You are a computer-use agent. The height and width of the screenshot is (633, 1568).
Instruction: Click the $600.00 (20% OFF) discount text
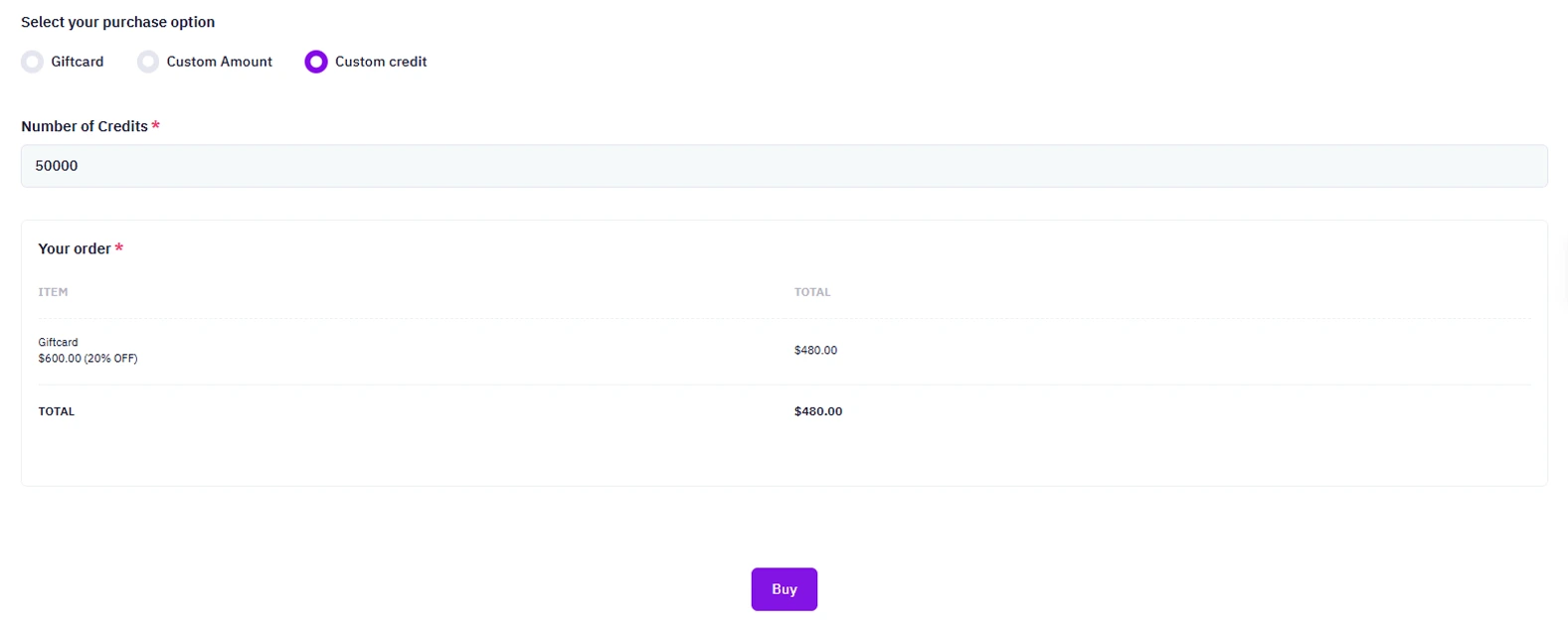(87, 359)
